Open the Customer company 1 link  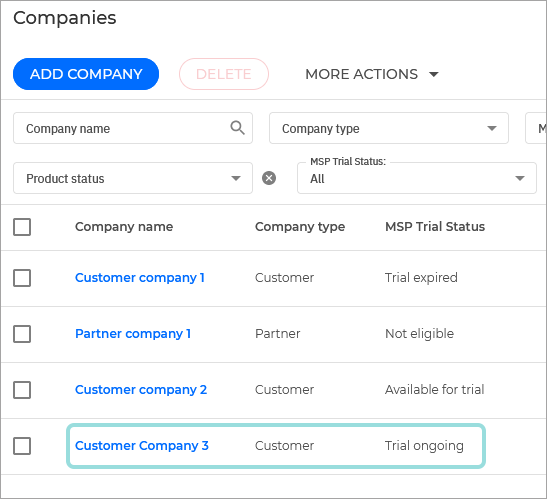click(x=140, y=278)
